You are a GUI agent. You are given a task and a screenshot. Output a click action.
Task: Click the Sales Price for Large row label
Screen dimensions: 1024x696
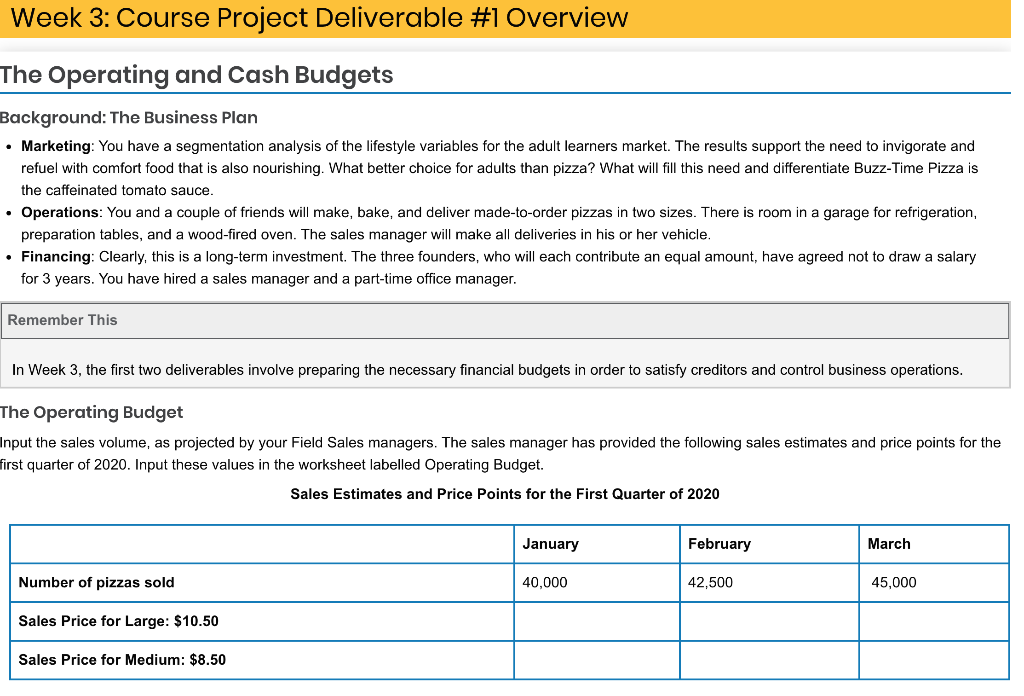115,621
